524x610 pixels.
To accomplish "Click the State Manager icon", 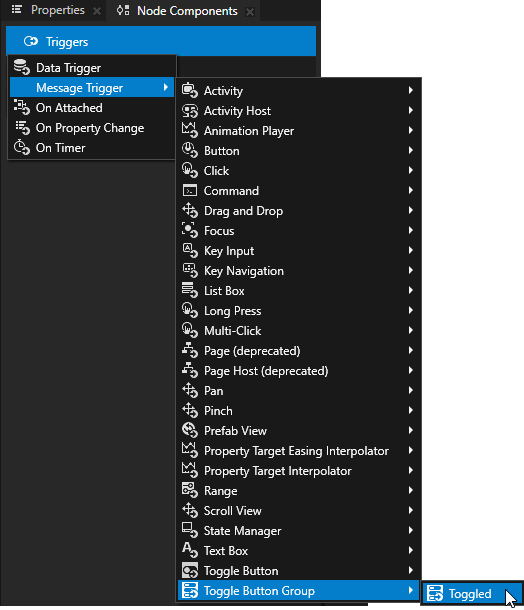I will point(190,531).
